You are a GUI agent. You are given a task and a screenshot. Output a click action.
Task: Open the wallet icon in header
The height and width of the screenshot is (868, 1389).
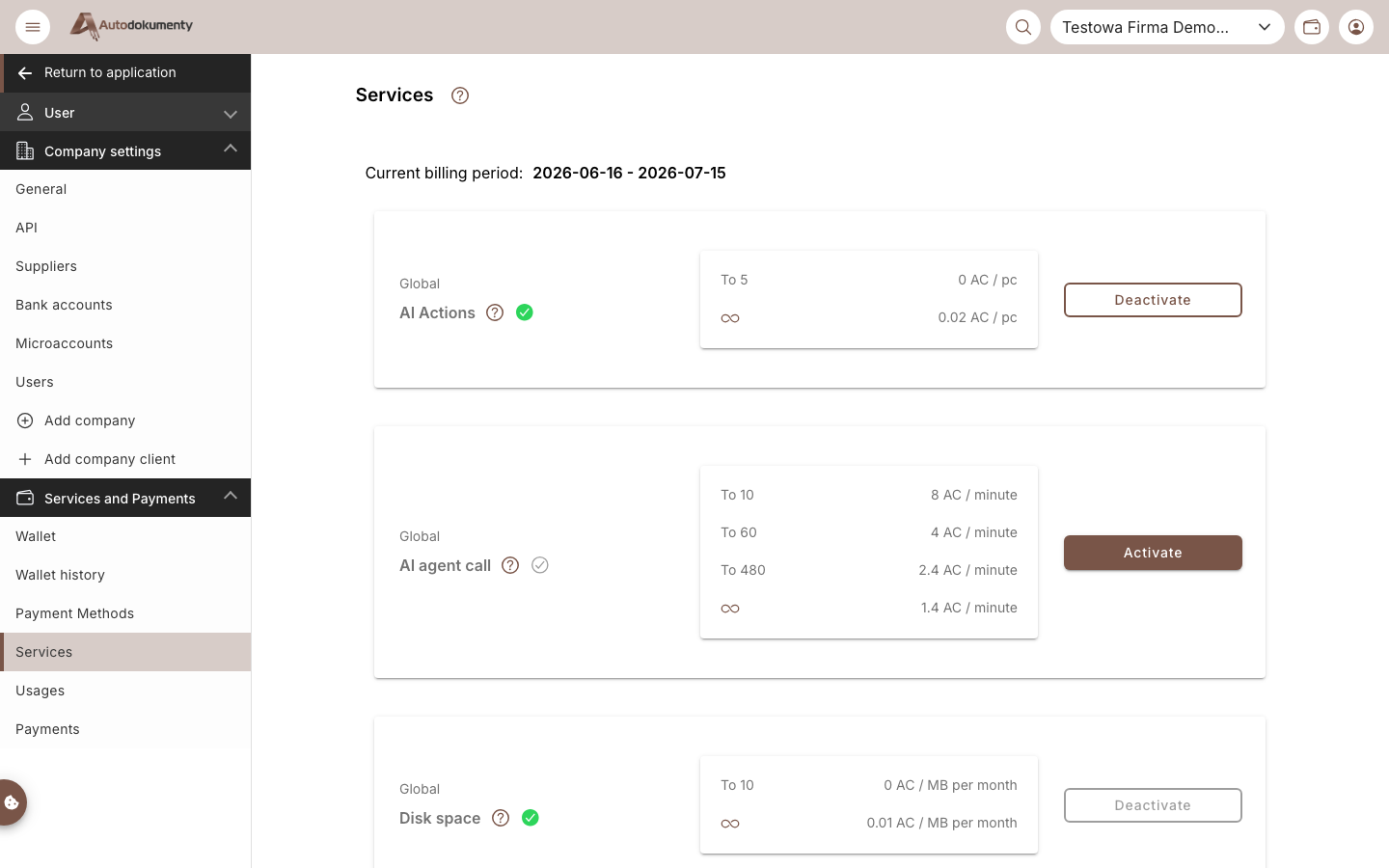tap(1312, 27)
